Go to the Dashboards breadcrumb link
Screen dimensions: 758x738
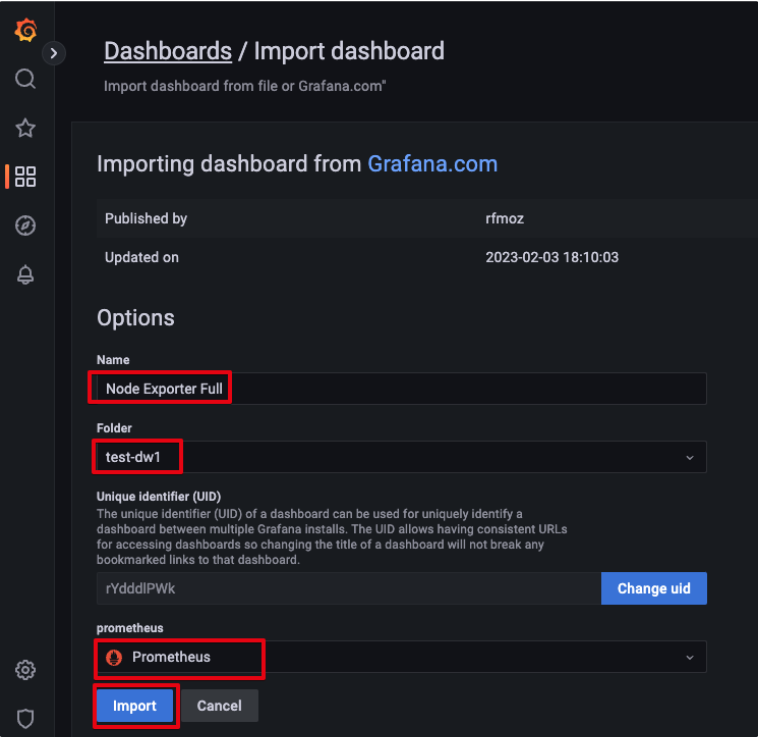click(x=168, y=51)
